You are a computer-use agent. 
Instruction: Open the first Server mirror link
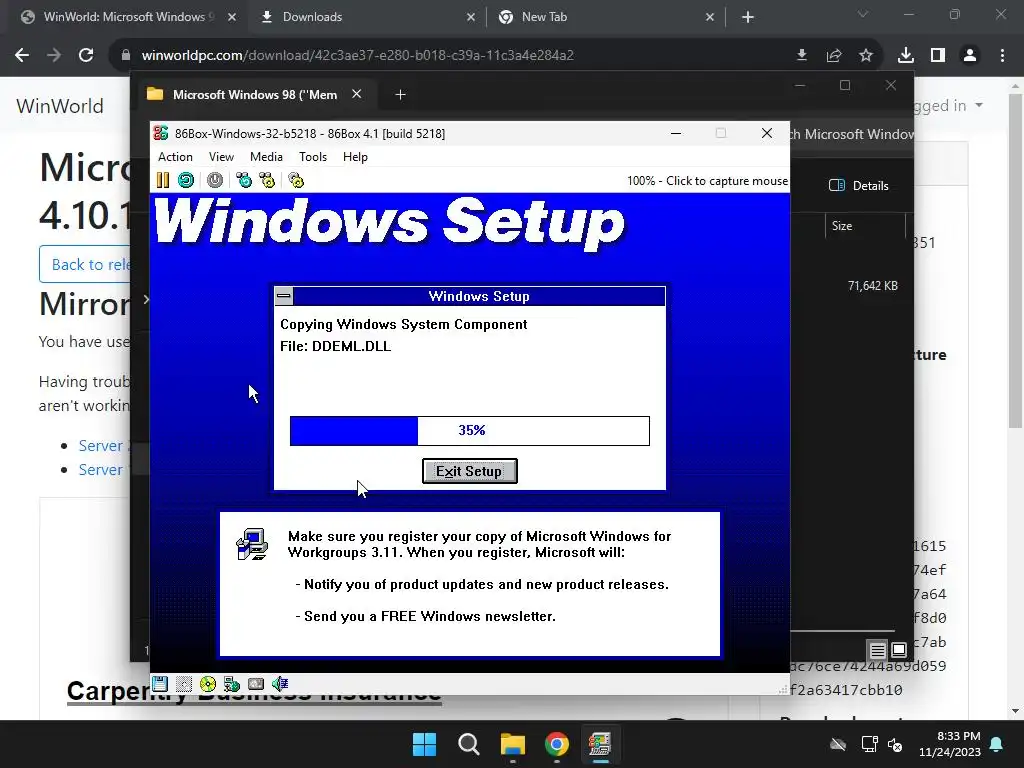point(101,445)
